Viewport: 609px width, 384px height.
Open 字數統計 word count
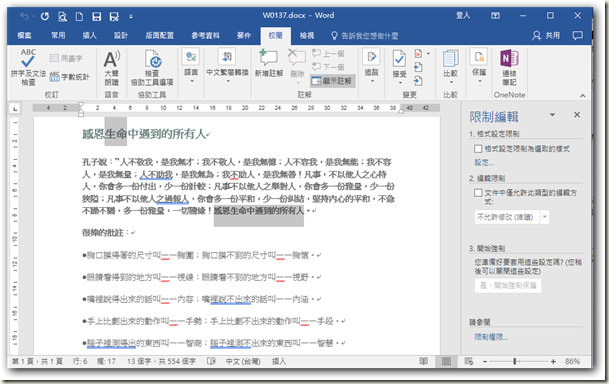pyautogui.click(x=70, y=77)
